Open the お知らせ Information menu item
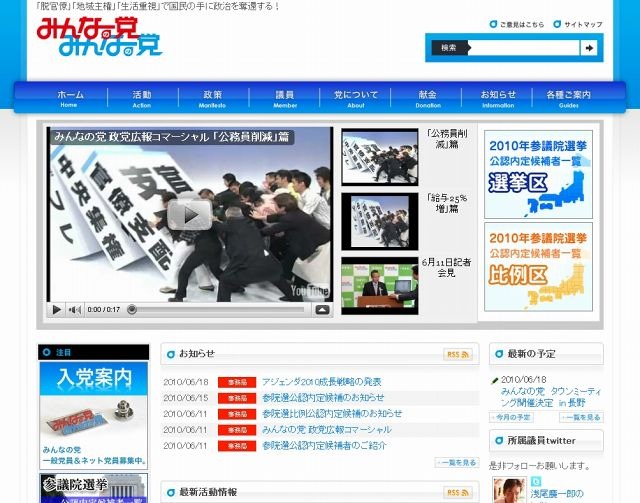This screenshot has width=640, height=503. pyautogui.click(x=498, y=98)
